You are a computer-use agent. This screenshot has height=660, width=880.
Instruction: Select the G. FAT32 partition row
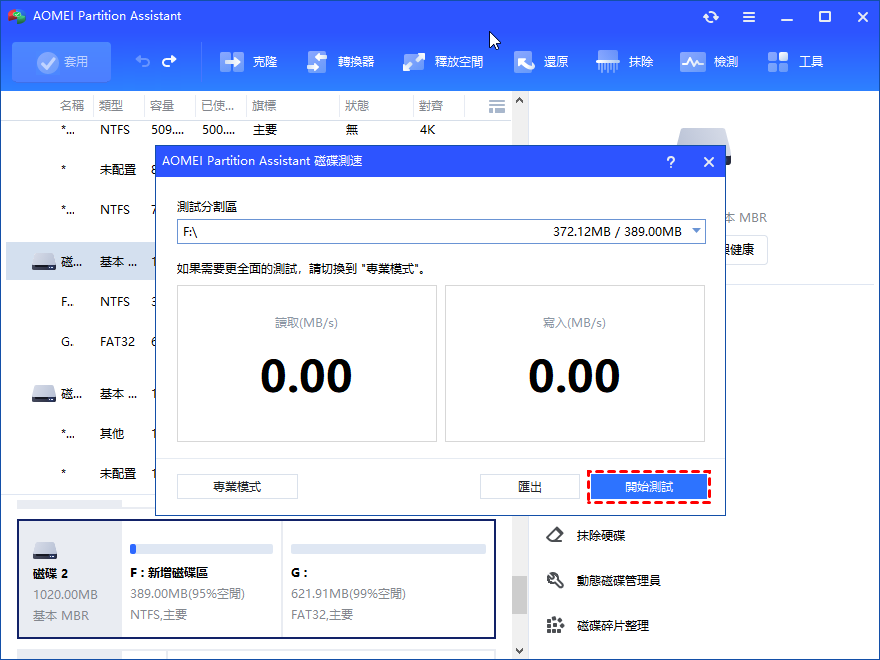[81, 341]
